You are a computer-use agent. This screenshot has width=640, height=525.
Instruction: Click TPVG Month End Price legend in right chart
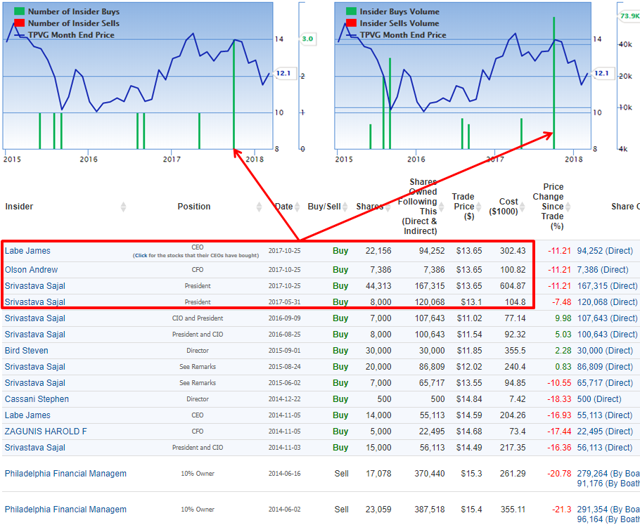click(396, 35)
